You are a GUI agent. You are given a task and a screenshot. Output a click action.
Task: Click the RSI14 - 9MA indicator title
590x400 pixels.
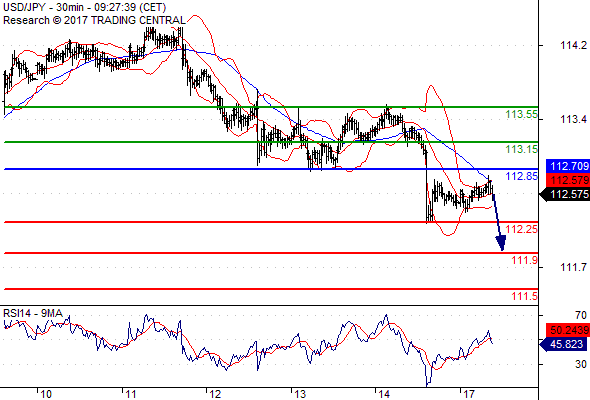coord(33,313)
